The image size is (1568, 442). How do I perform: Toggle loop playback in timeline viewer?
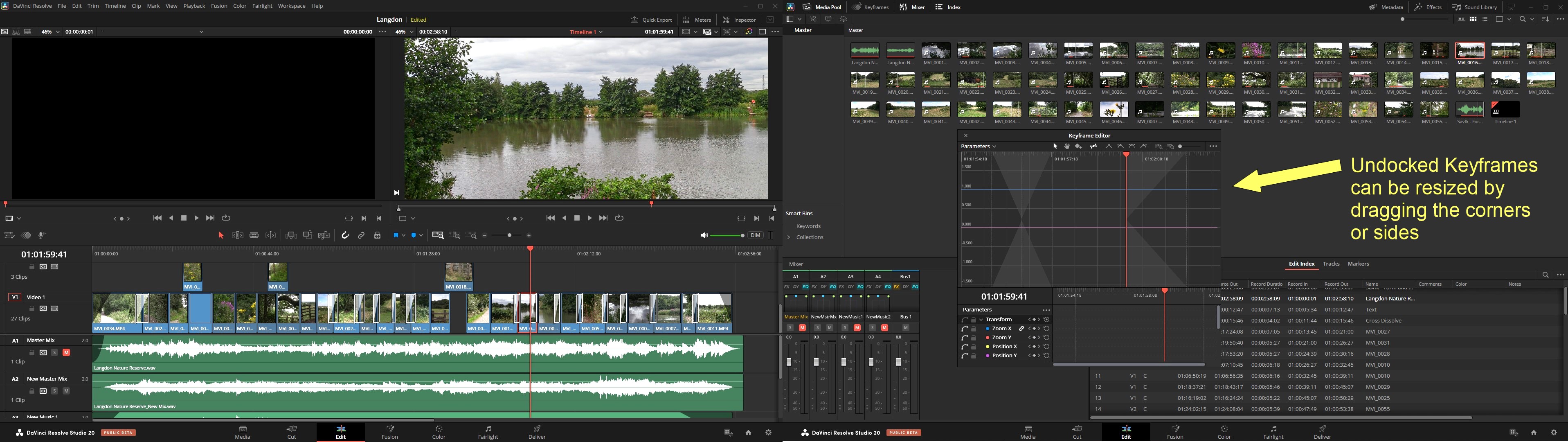click(x=619, y=218)
